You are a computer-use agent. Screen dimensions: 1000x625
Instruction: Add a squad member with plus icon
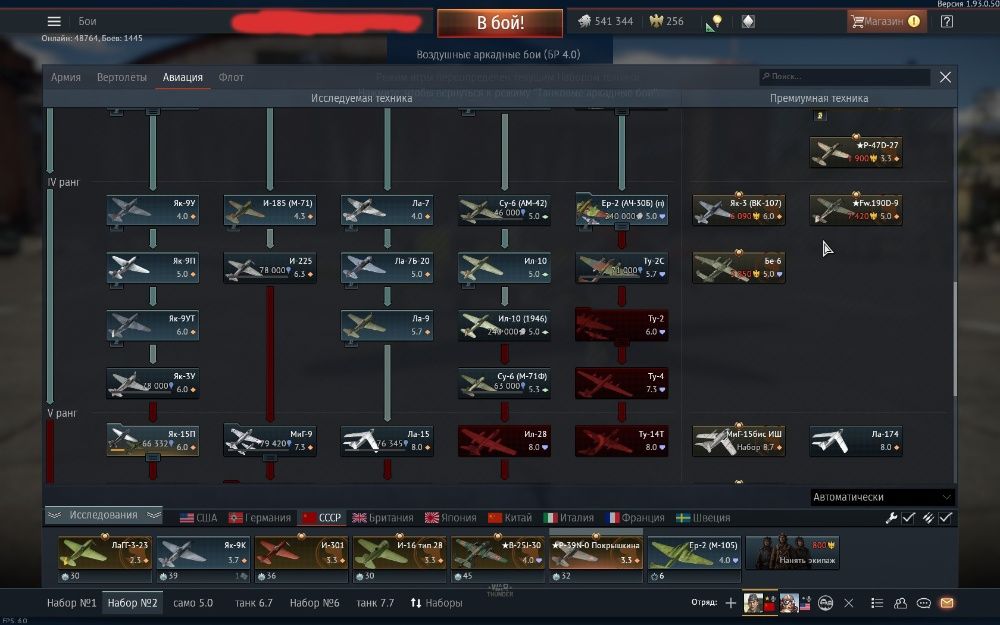[x=731, y=603]
